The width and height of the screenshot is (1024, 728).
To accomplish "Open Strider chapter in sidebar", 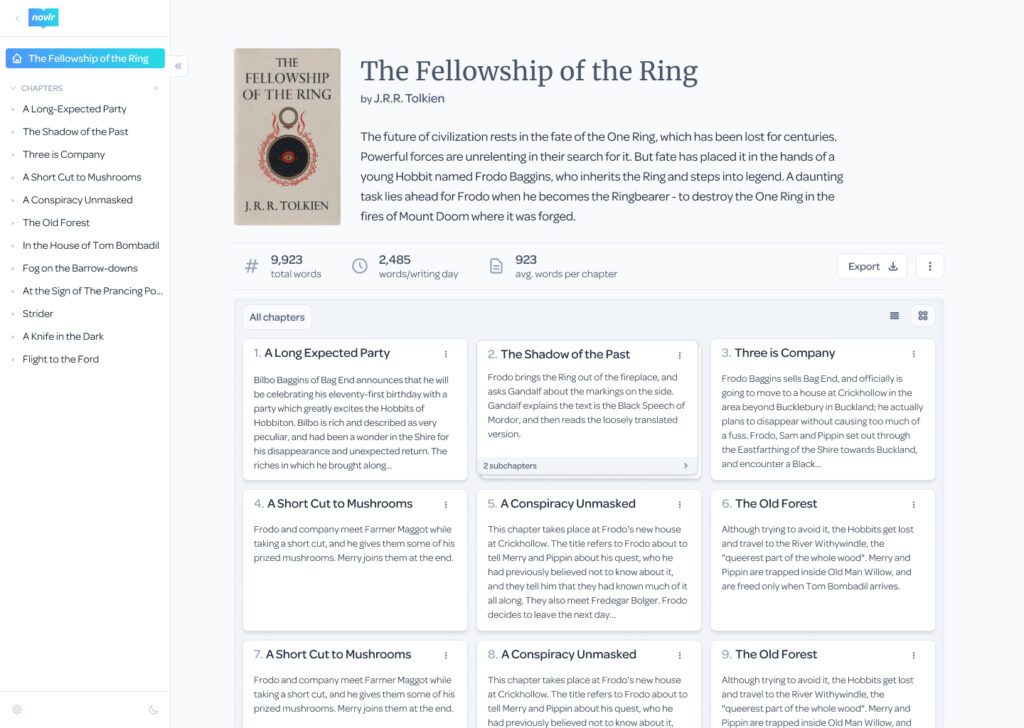I will pos(38,313).
